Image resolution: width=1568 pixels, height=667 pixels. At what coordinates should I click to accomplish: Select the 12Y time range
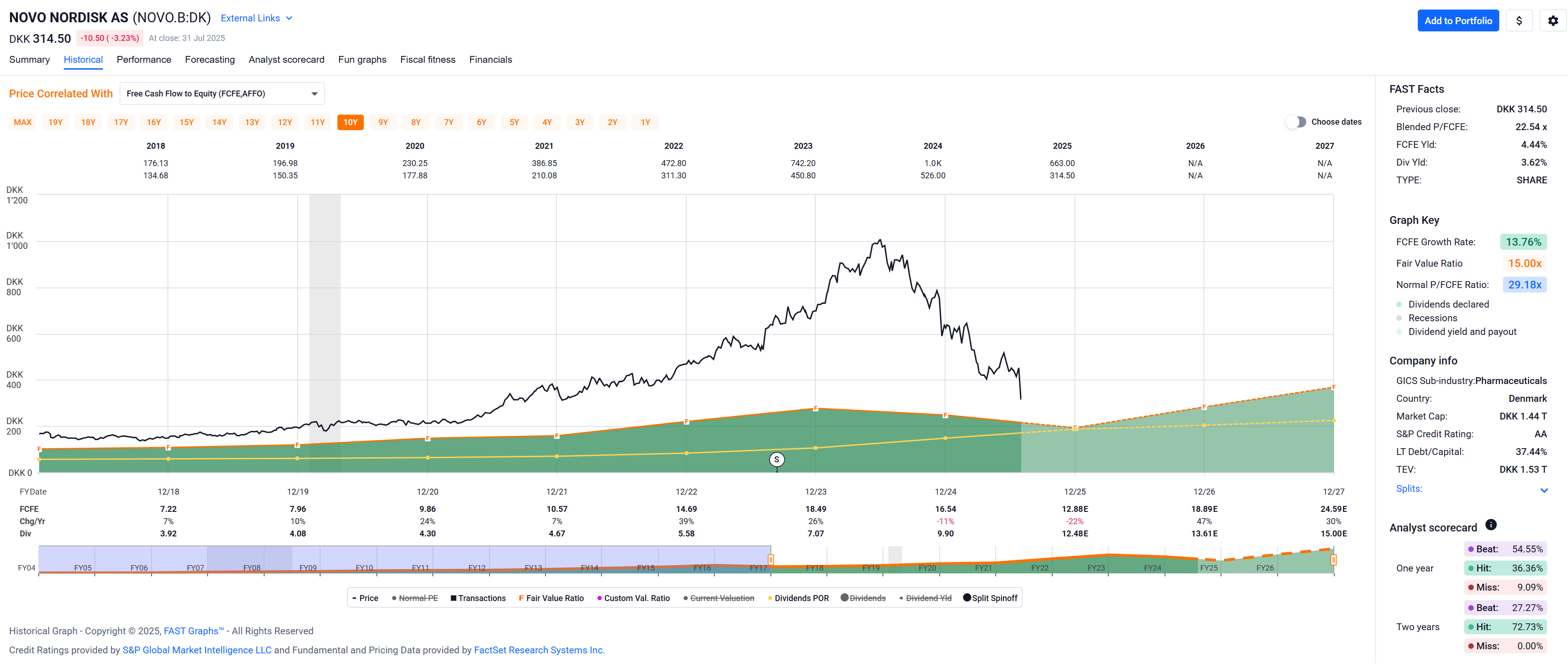[285, 122]
